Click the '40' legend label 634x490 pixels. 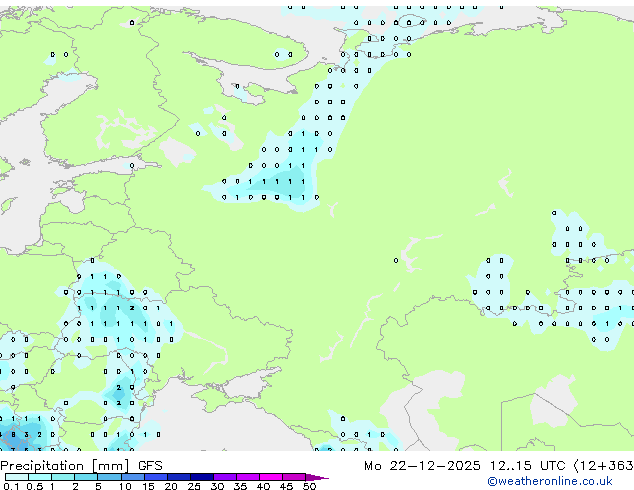(263, 486)
